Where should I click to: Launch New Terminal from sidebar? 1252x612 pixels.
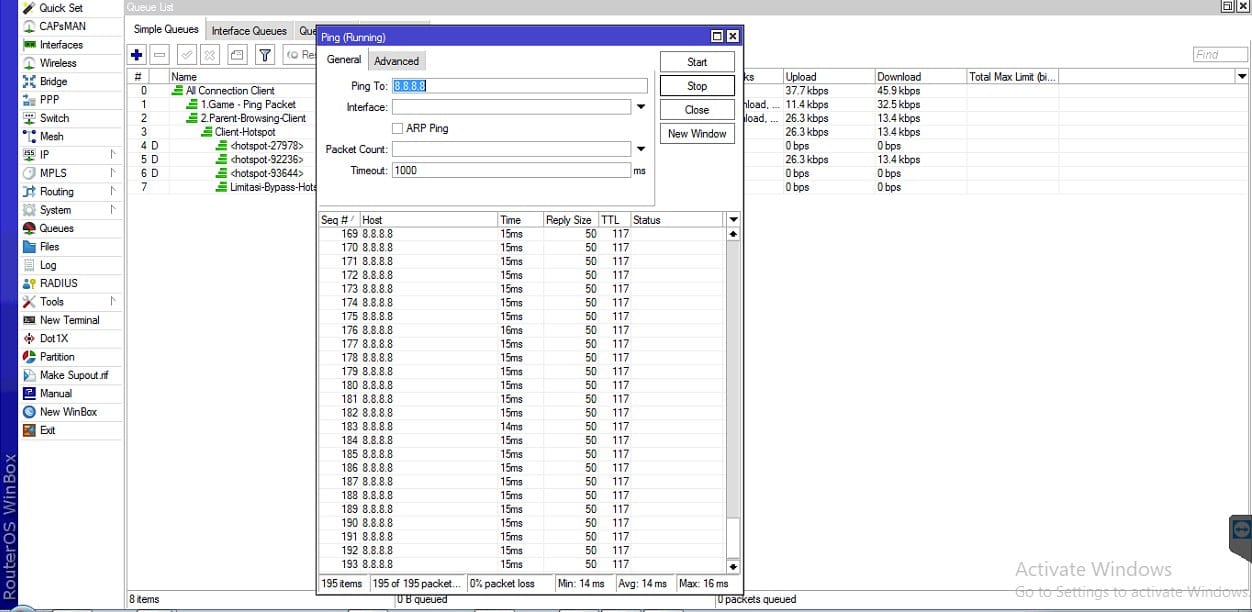click(61, 320)
